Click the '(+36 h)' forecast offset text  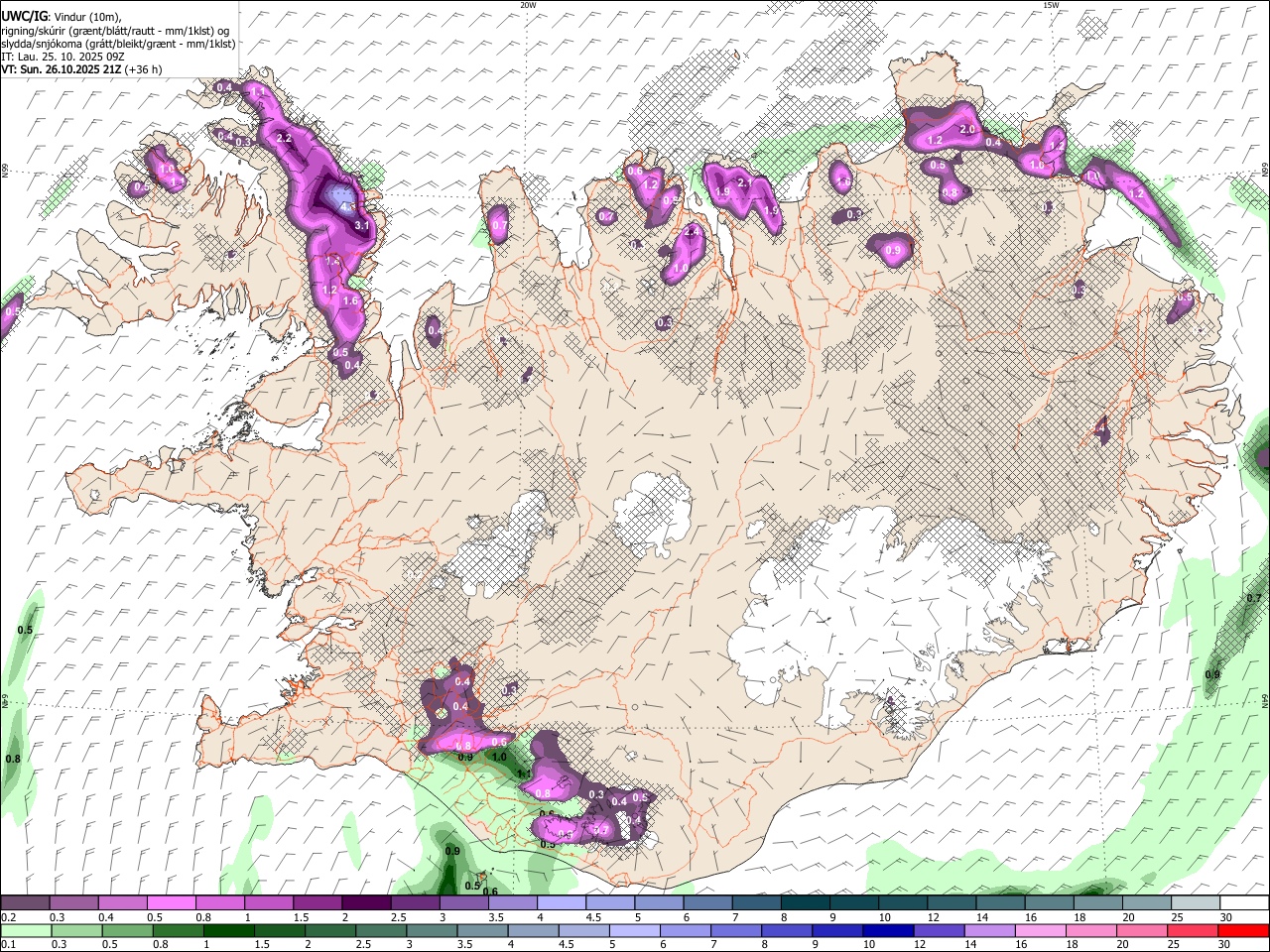pos(144,69)
